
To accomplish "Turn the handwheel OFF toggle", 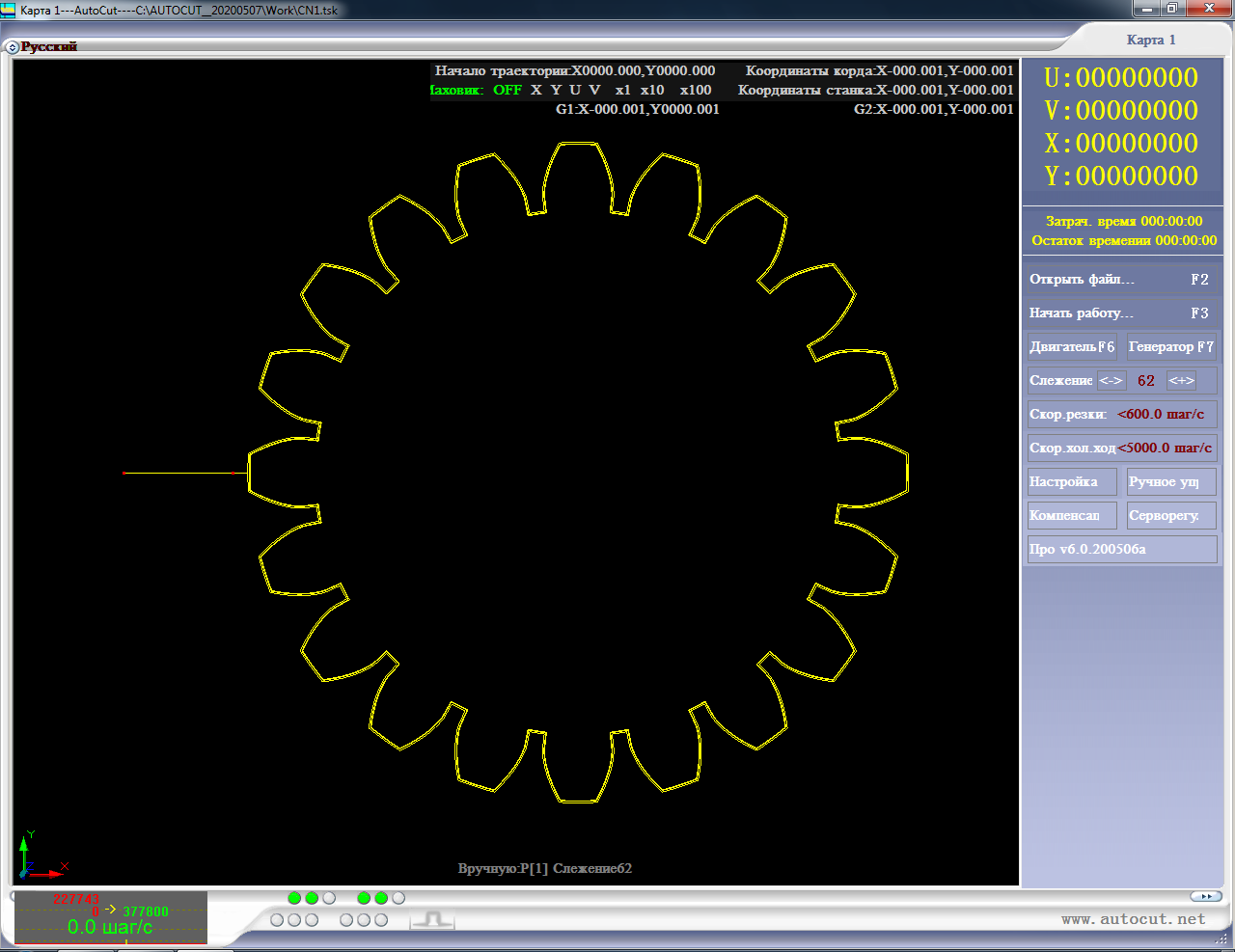I will point(507,90).
